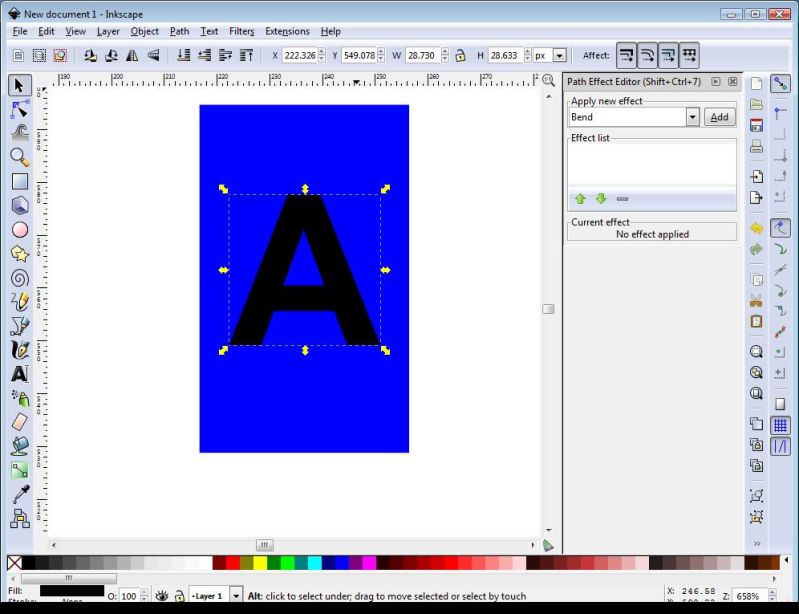Viewport: 799px width, 614px height.
Task: Select the Text tool
Action: pos(19,374)
